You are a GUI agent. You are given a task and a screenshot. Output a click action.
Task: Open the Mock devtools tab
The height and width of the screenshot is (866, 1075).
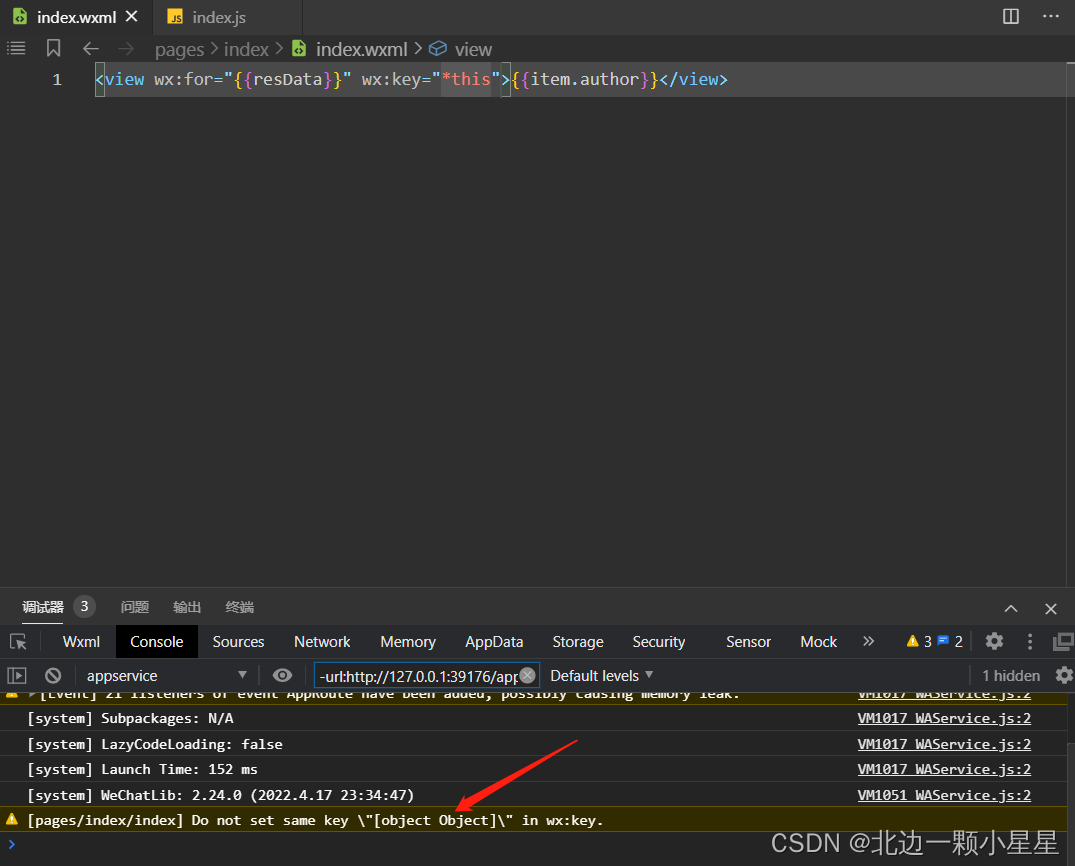819,642
